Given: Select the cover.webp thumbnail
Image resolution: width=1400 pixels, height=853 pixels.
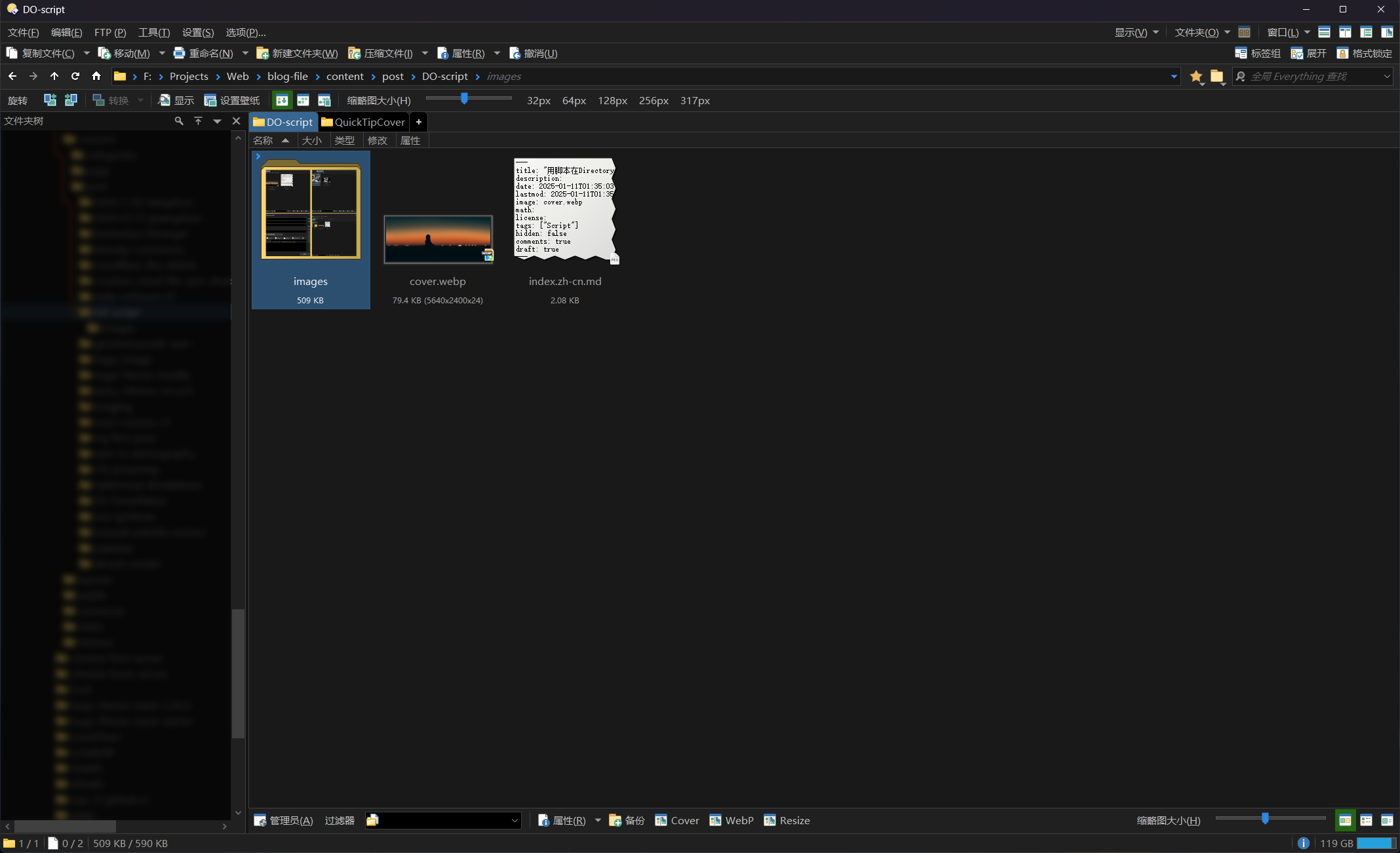Looking at the screenshot, I should click(x=438, y=240).
